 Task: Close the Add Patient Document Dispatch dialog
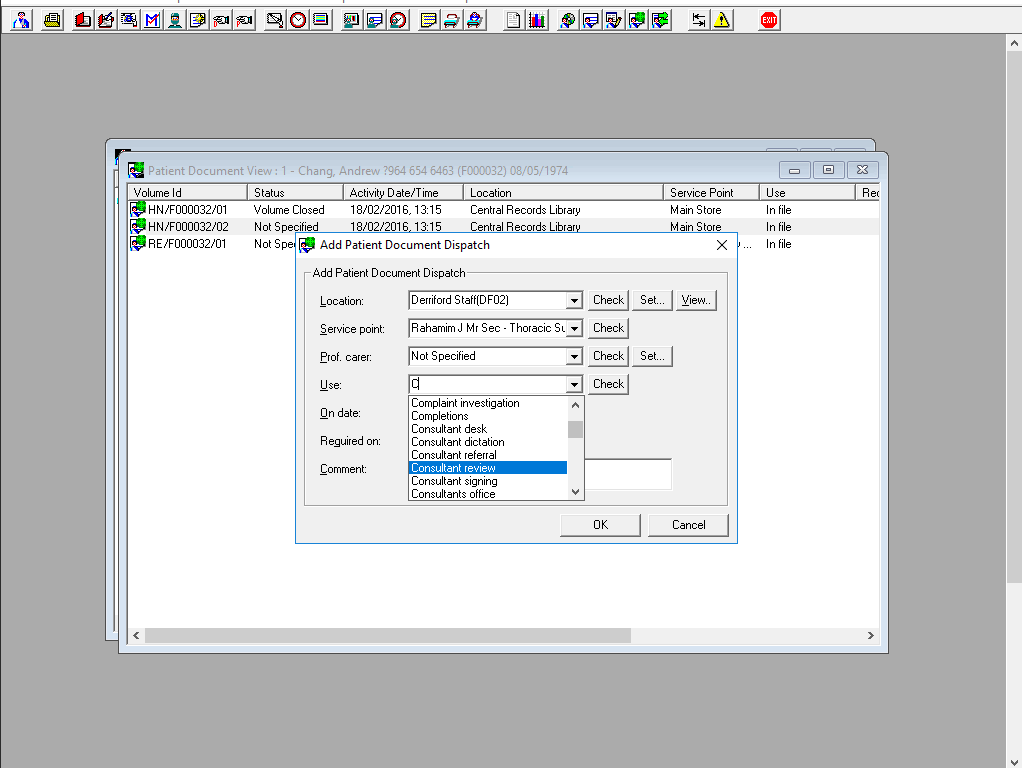pos(722,245)
